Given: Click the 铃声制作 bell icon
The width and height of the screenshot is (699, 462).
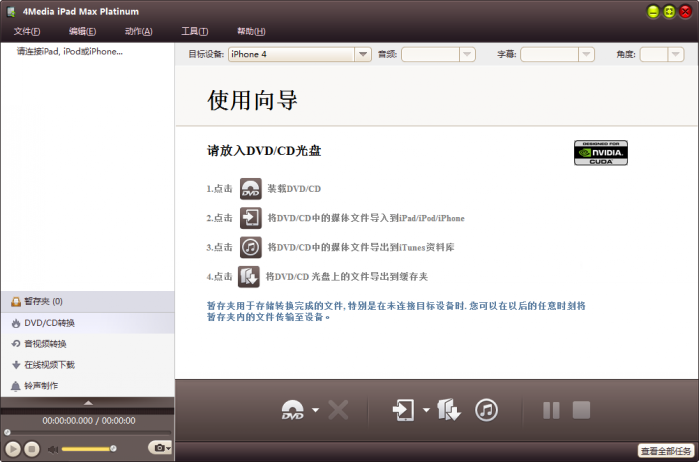Looking at the screenshot, I should (16, 386).
